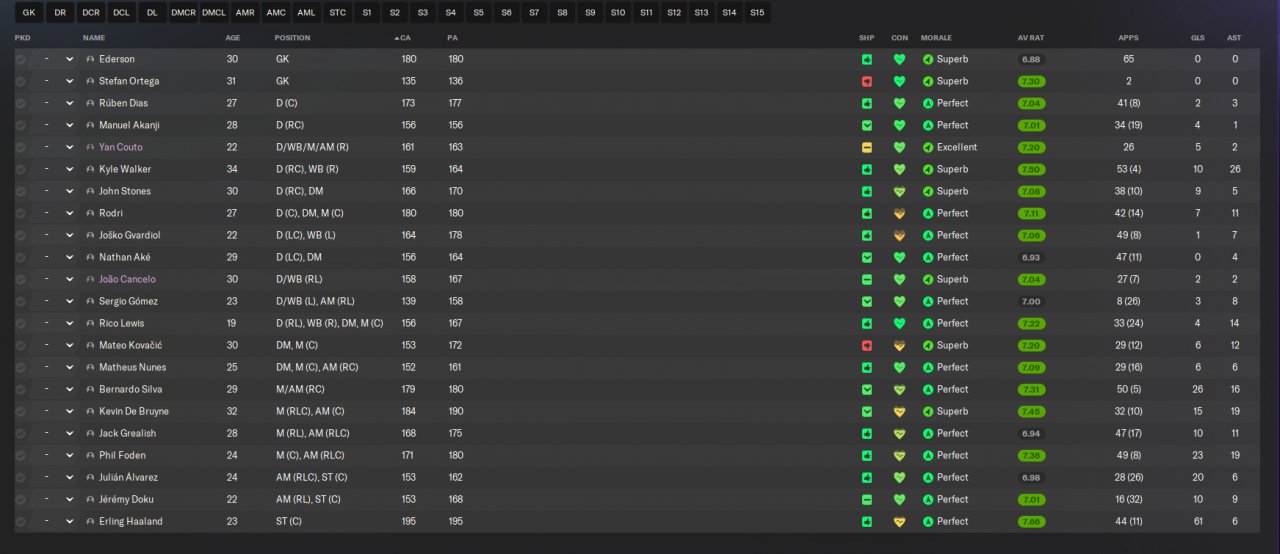This screenshot has height=554, width=1280.
Task: Click Yan Couto's yellow shape icon
Action: pyautogui.click(x=867, y=147)
